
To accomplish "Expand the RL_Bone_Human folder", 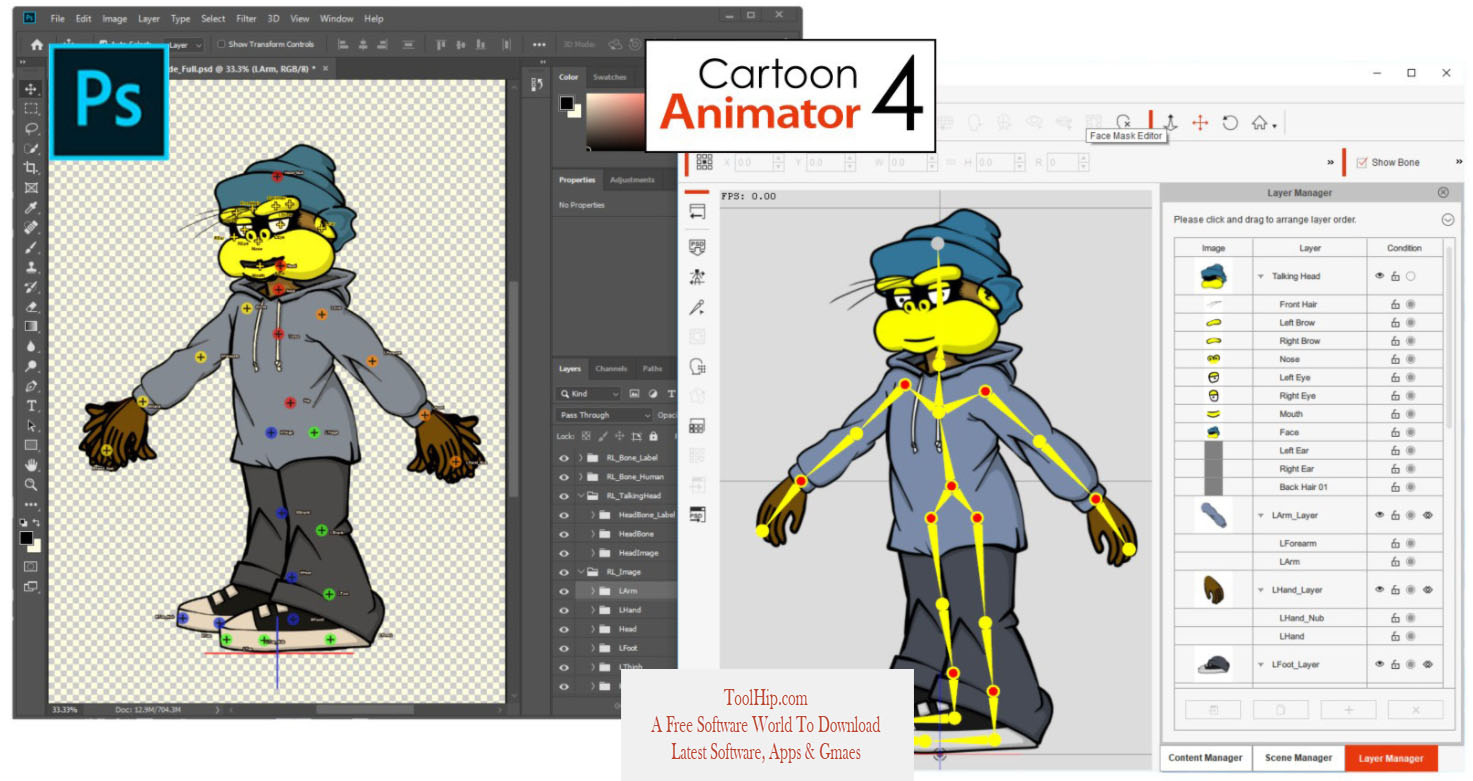I will coord(581,477).
